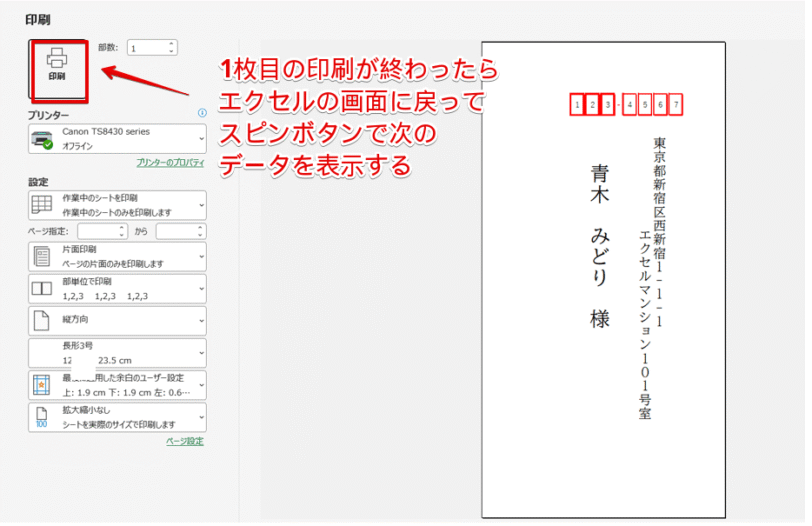Click the Canon printer status icon
The width and height of the screenshot is (812, 526).
click(41, 140)
